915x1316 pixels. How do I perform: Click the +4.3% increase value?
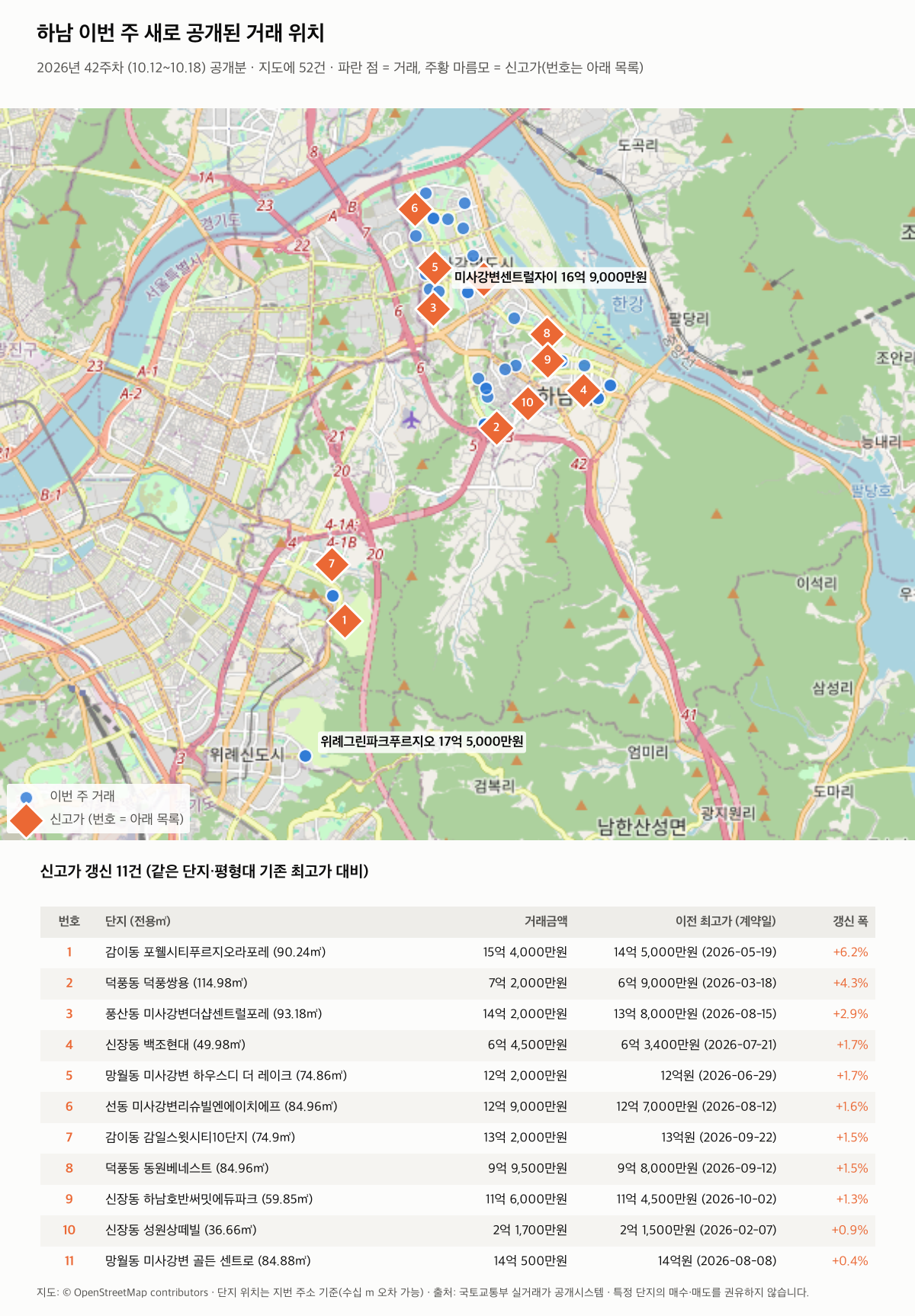click(x=850, y=983)
